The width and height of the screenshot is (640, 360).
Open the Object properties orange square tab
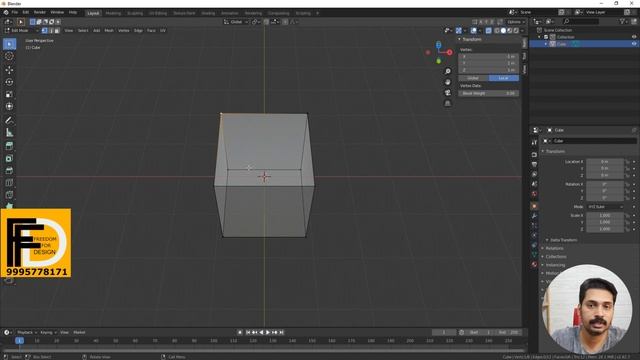pos(534,206)
